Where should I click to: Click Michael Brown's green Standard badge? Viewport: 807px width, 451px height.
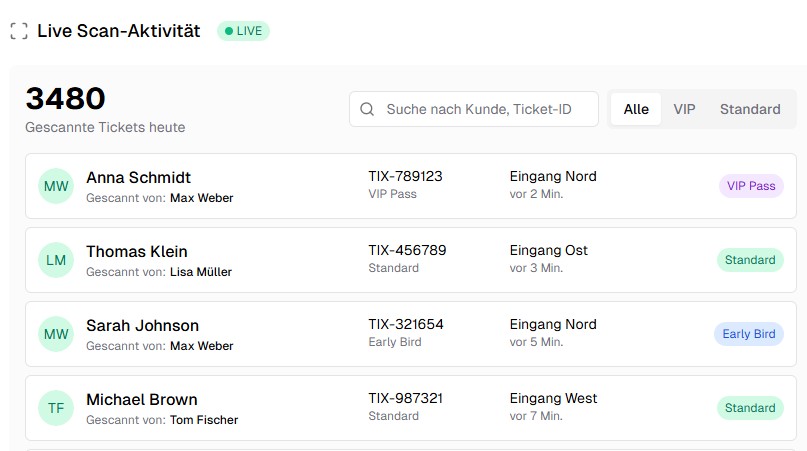(x=750, y=408)
